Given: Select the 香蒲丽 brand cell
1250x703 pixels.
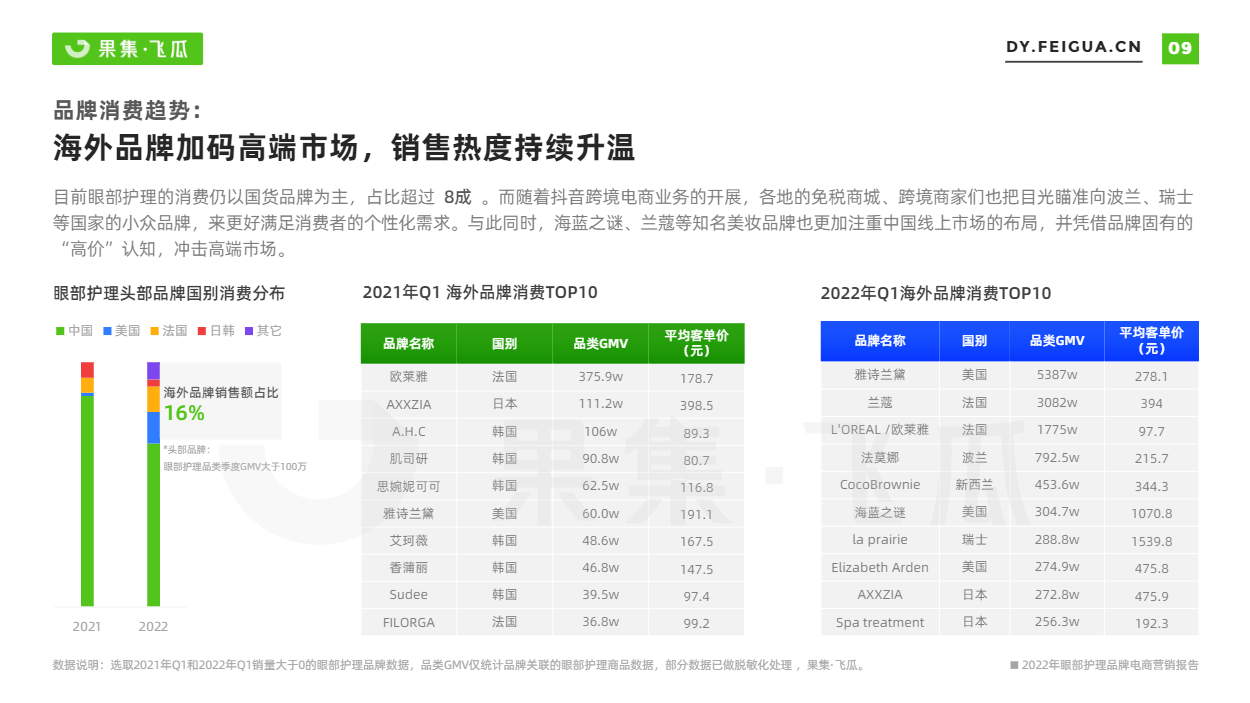Looking at the screenshot, I should click(x=408, y=567).
